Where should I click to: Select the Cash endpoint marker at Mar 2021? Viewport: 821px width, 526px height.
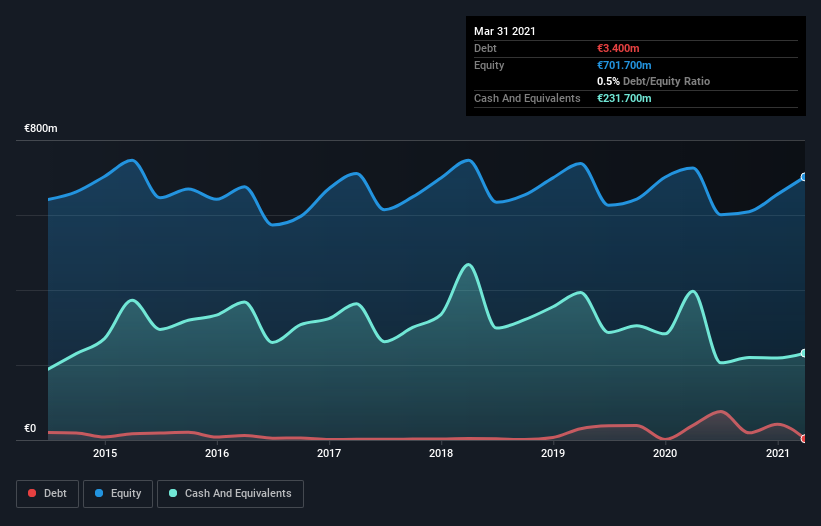[x=804, y=353]
